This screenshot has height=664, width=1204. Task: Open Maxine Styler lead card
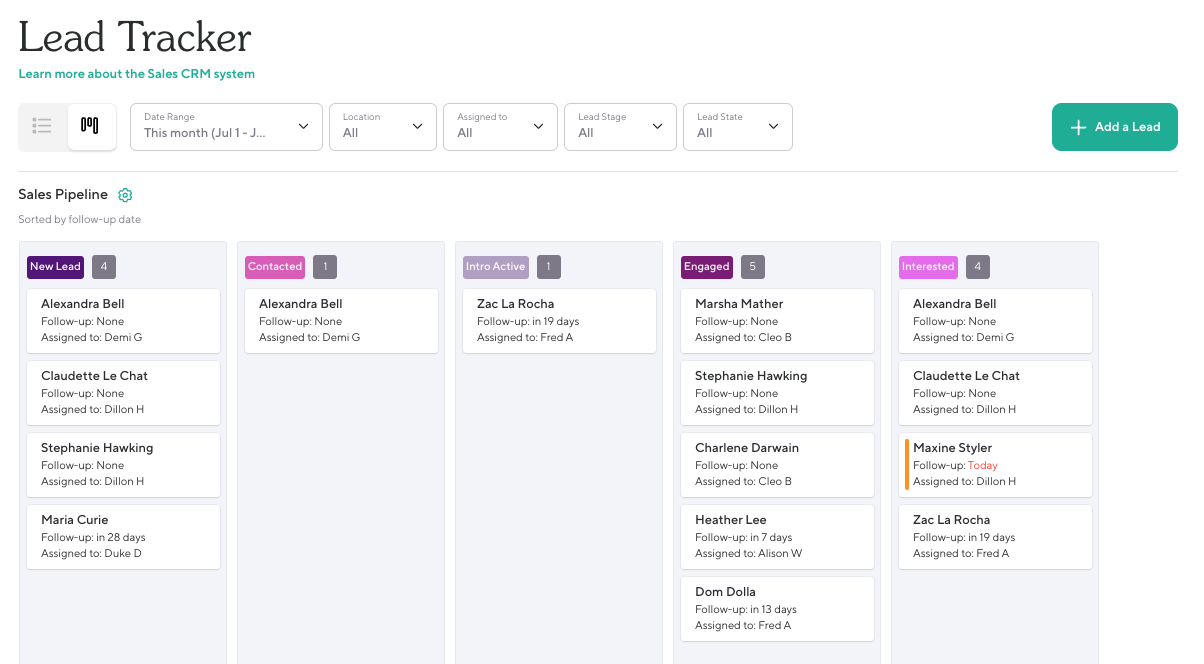tap(995, 464)
